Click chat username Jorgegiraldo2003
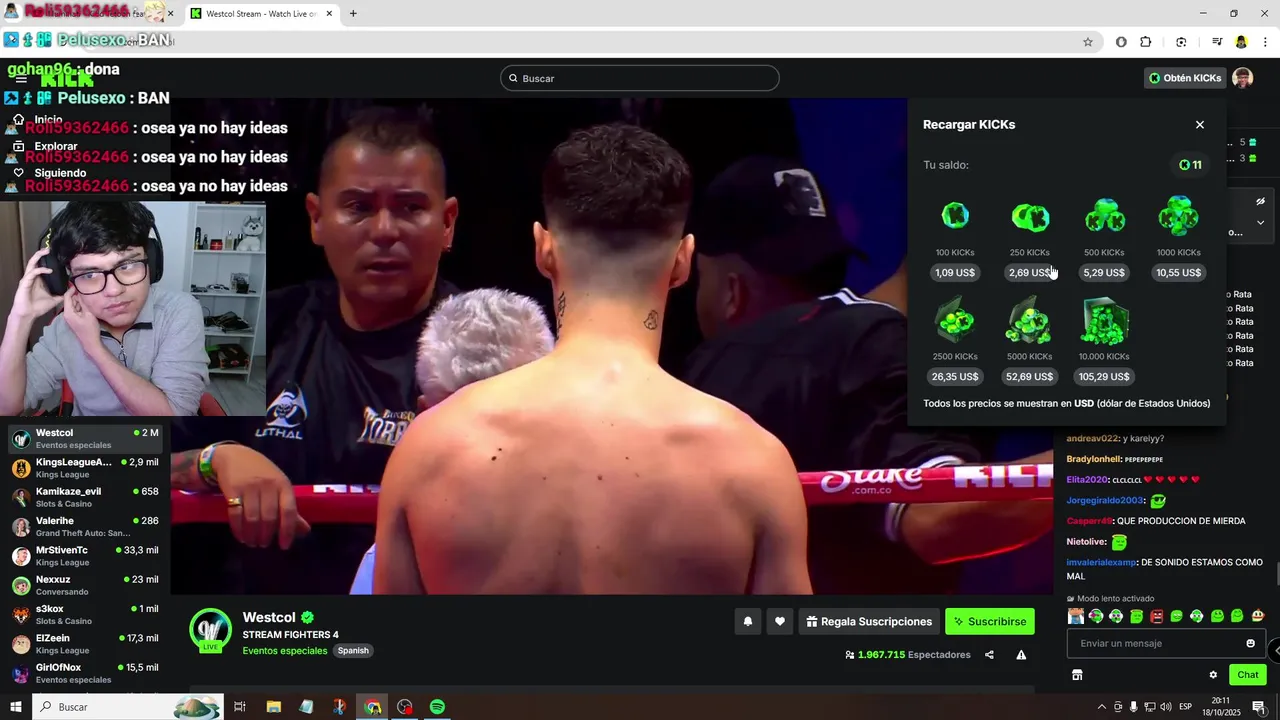 click(1105, 500)
